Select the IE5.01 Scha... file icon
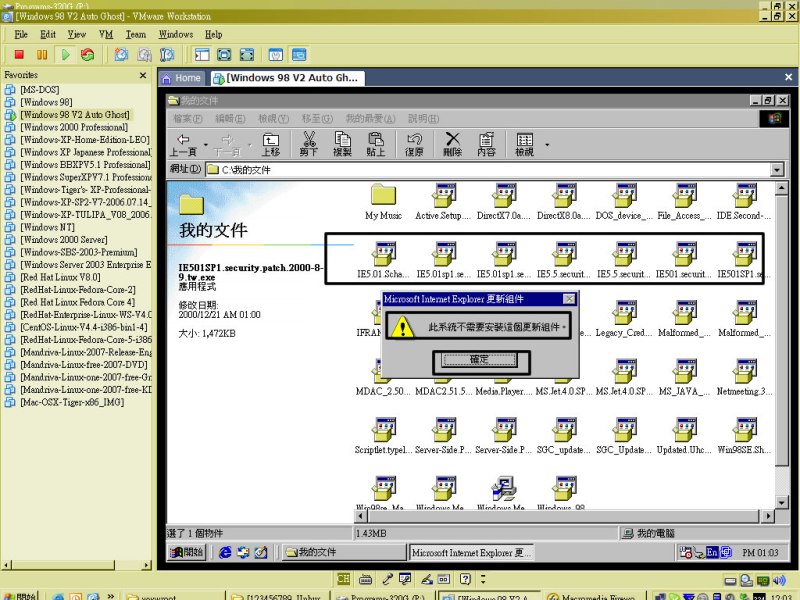800x600 pixels. (x=384, y=261)
